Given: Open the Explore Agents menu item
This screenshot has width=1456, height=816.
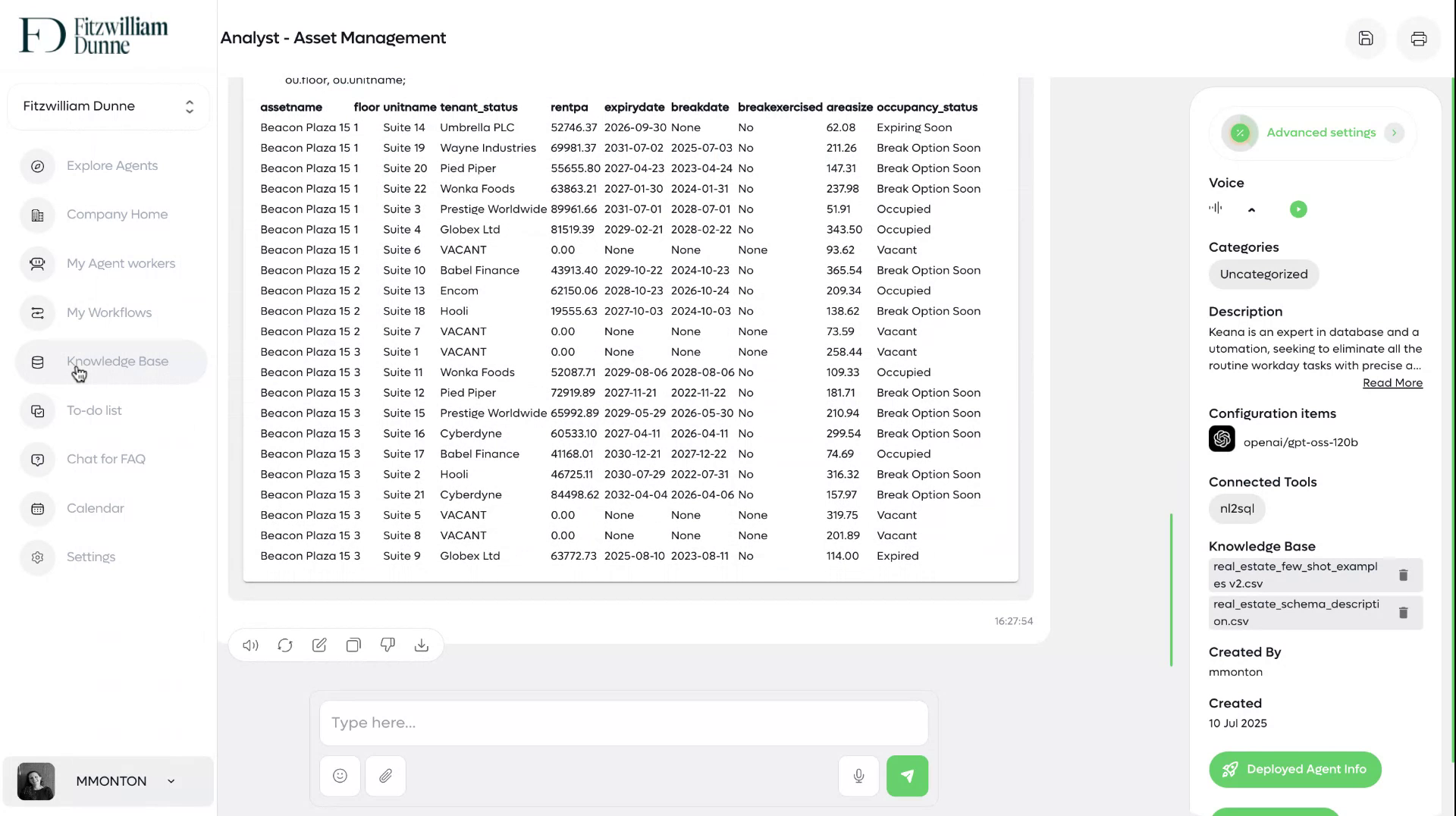Looking at the screenshot, I should coord(112,165).
